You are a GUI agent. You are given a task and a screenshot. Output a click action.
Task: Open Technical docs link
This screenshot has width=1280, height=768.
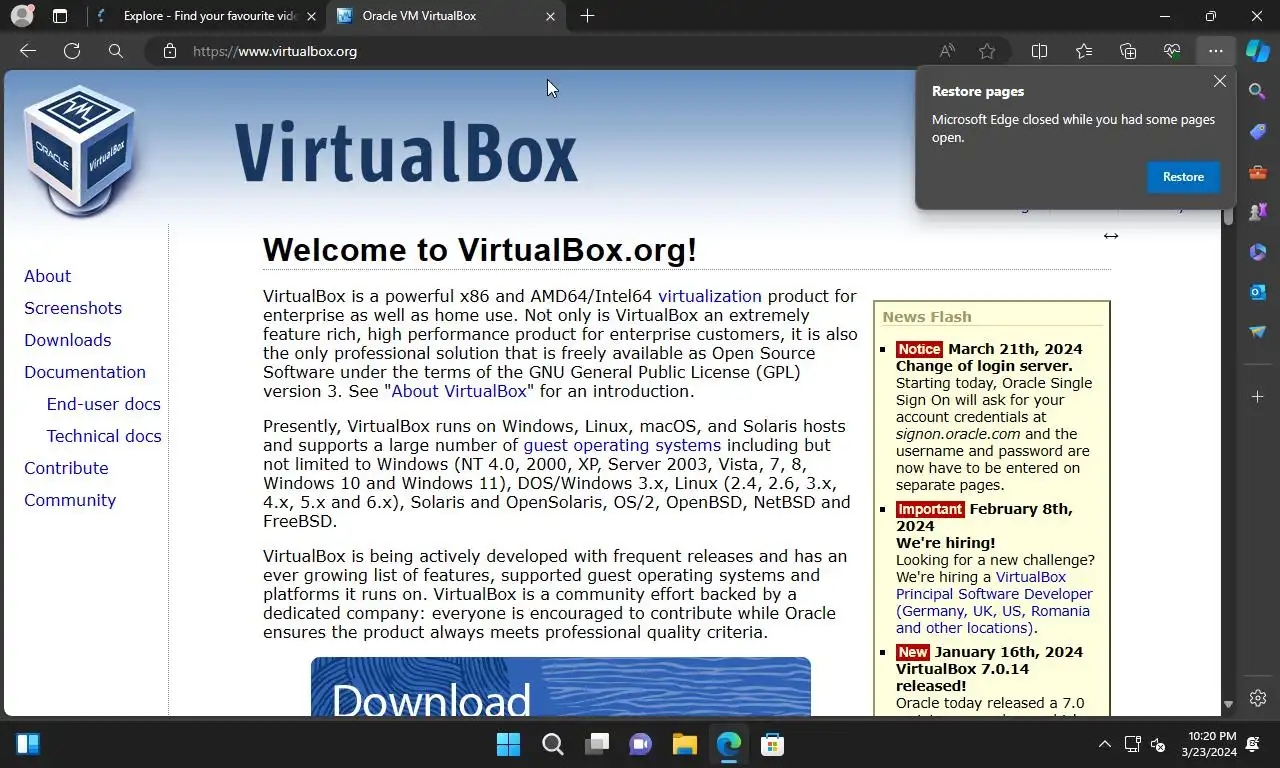(103, 436)
